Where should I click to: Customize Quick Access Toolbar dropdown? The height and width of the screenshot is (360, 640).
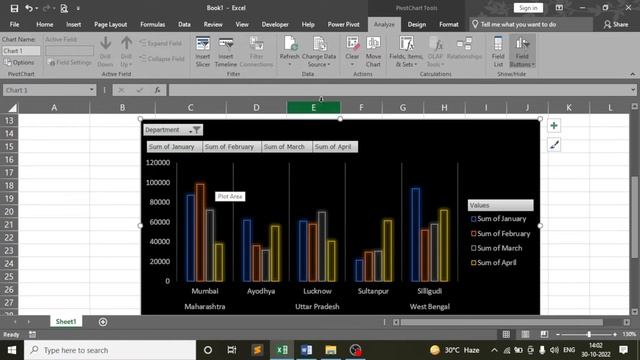[x=78, y=8]
